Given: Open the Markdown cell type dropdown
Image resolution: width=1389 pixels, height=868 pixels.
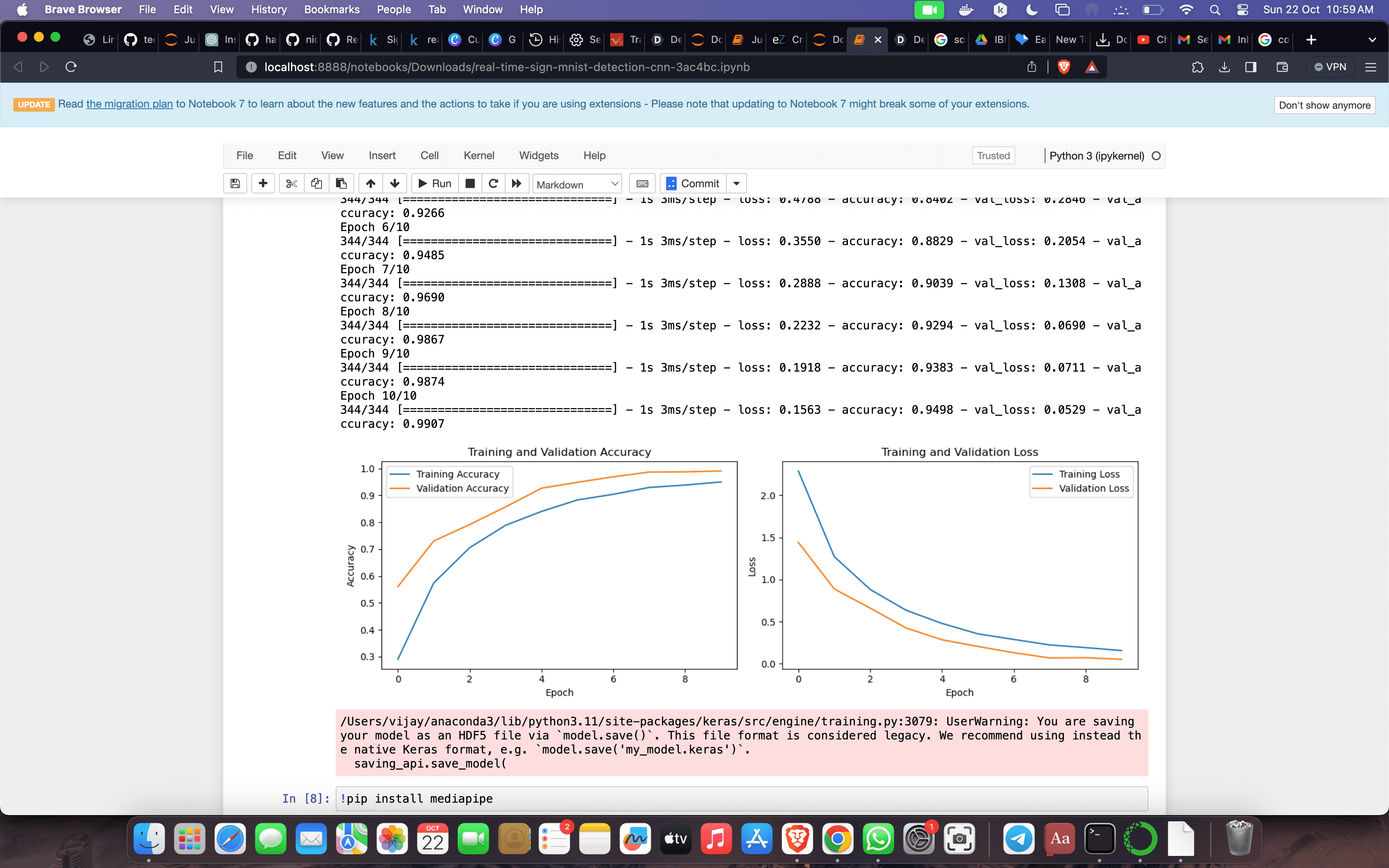Looking at the screenshot, I should (x=577, y=184).
